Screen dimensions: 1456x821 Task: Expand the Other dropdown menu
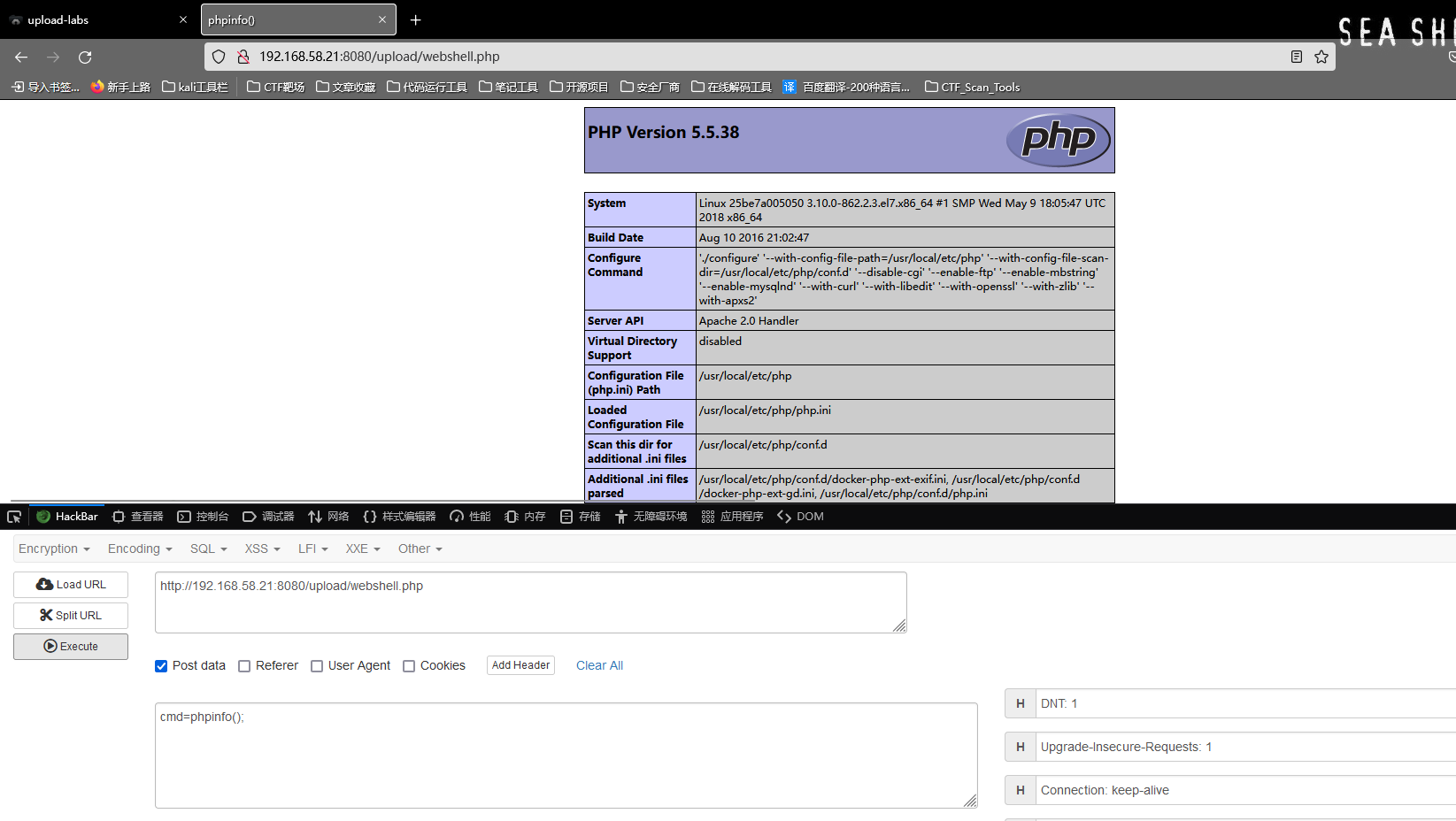point(420,549)
